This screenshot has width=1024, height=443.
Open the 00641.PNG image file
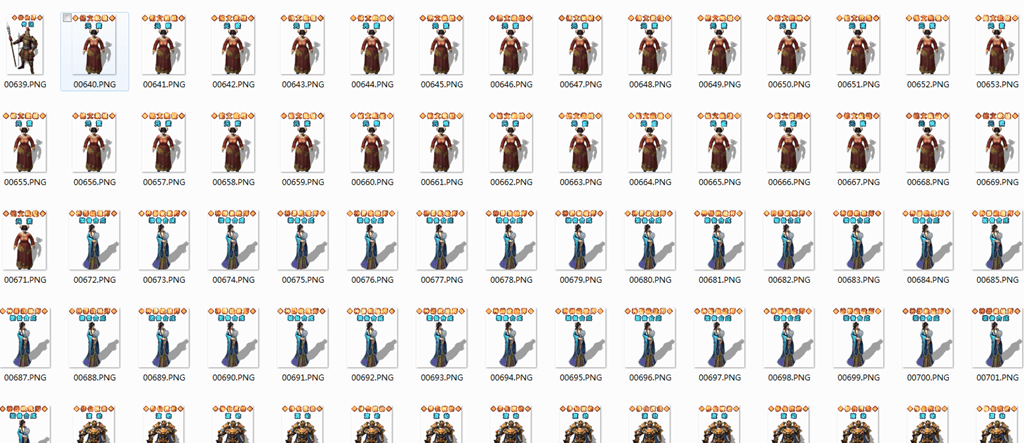[x=163, y=46]
